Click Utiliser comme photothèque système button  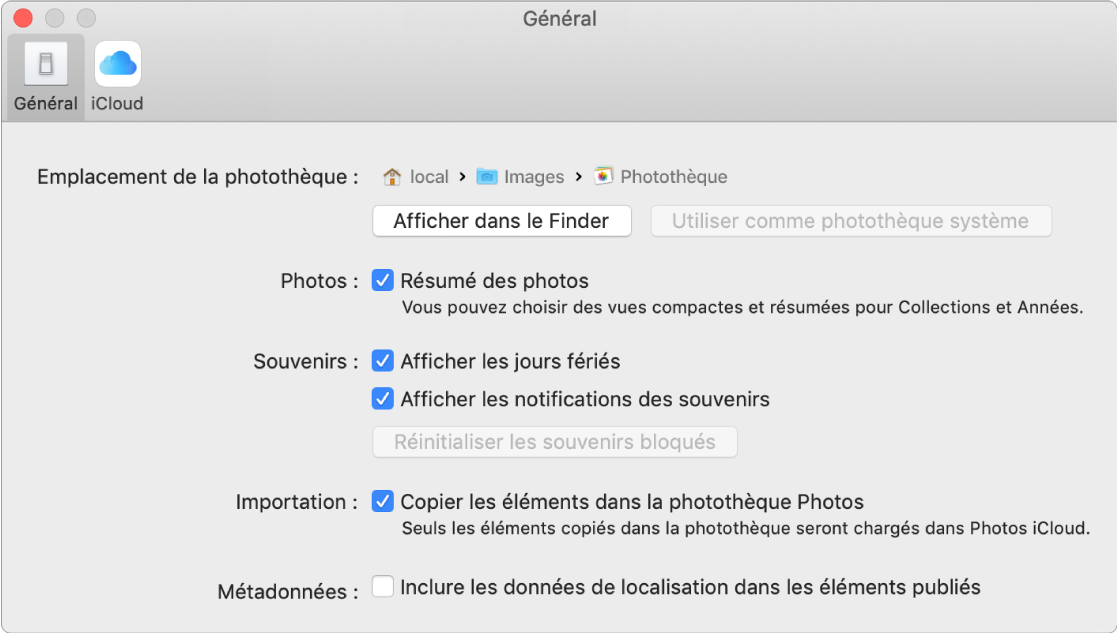(850, 221)
